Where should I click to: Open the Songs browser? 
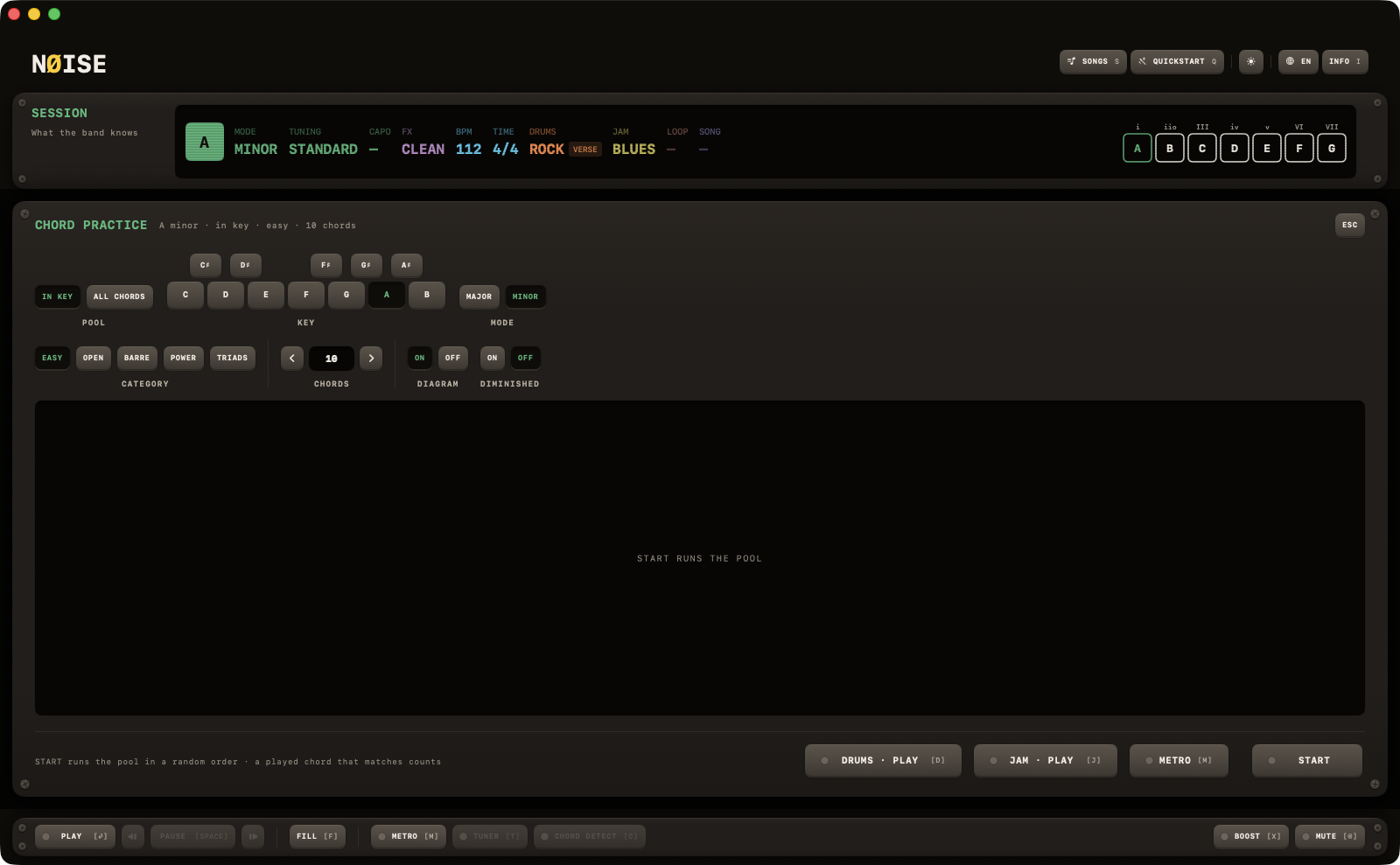1093,61
